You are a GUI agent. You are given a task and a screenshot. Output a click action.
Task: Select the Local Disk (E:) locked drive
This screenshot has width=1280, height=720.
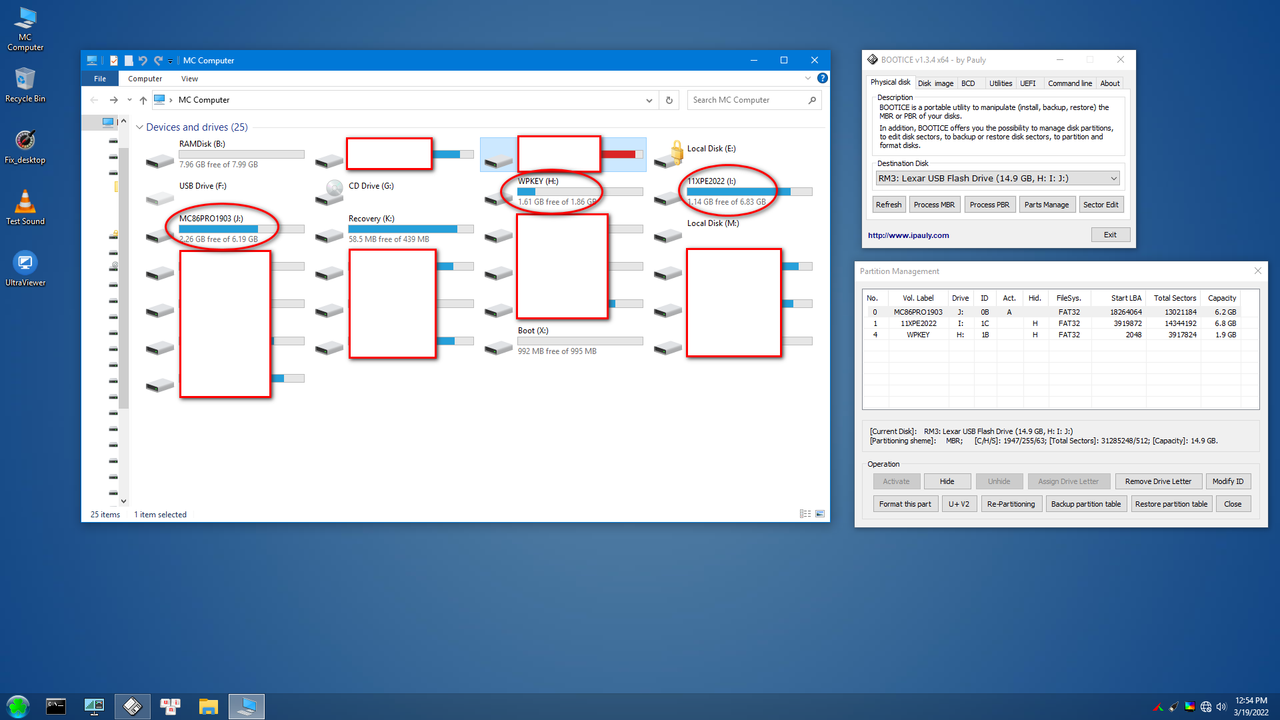(x=735, y=154)
